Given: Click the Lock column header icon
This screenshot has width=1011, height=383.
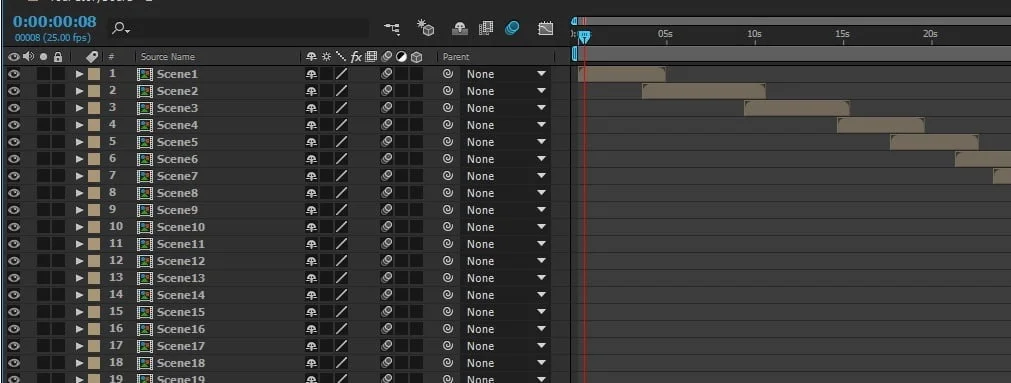Looking at the screenshot, I should coord(58,57).
